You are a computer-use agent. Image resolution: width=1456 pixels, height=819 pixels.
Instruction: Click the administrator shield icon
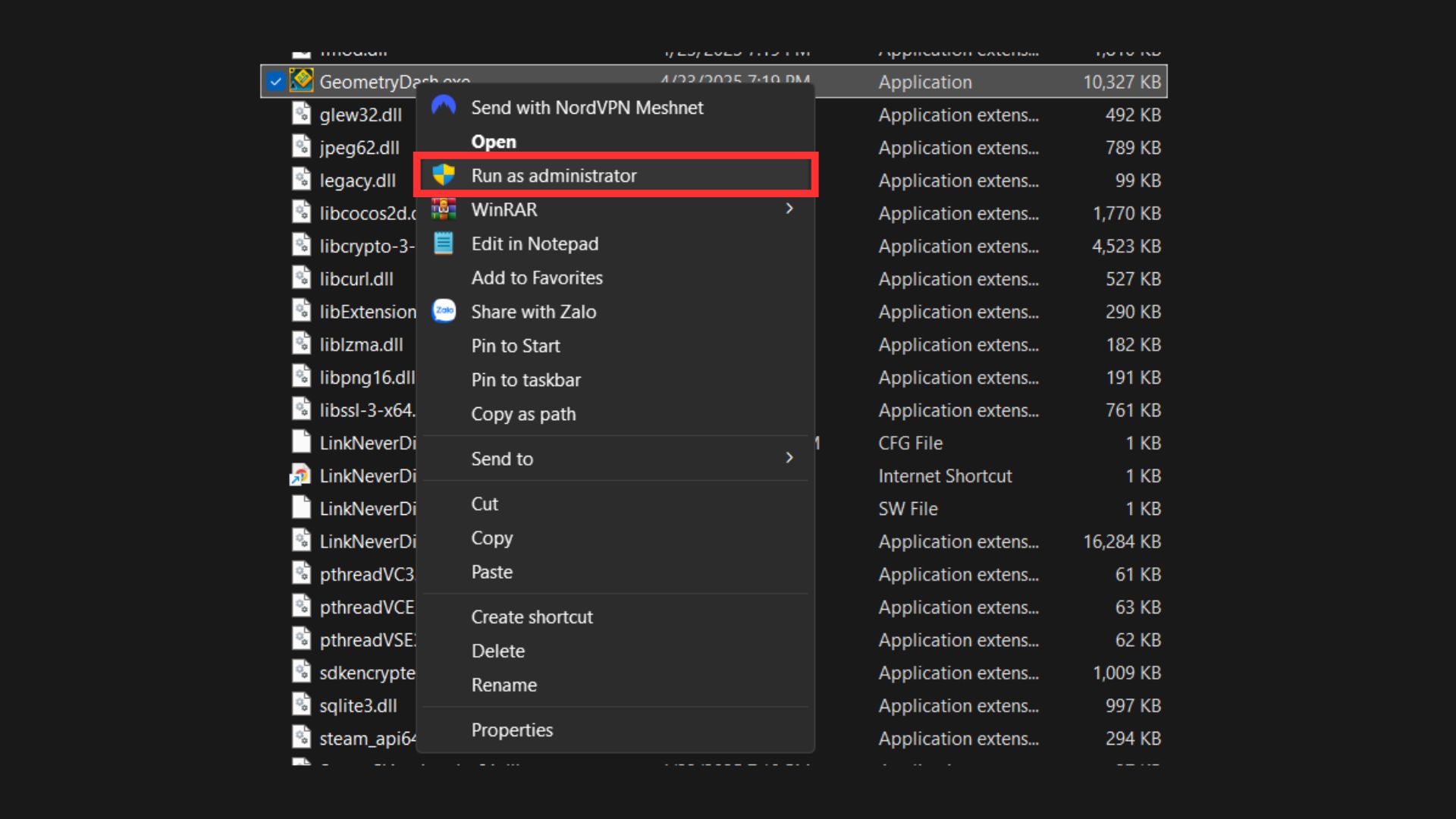(x=444, y=175)
